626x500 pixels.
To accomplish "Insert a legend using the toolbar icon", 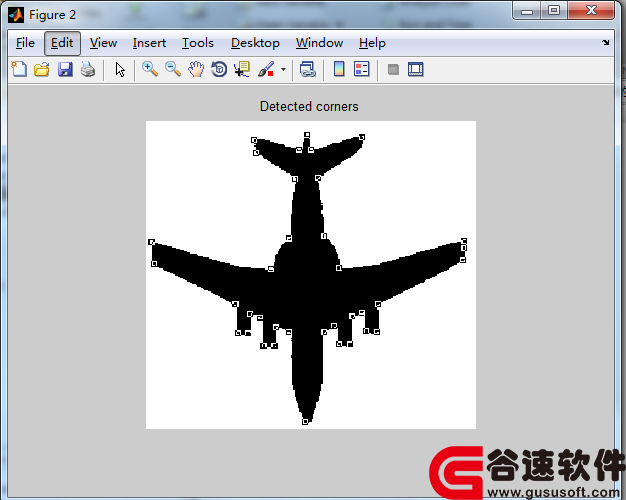I will (x=362, y=69).
